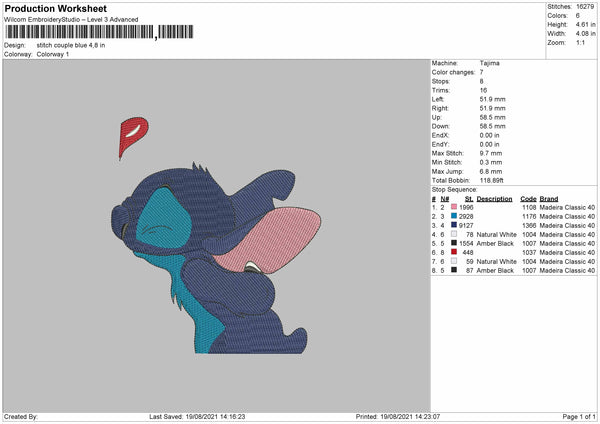Click thread code '1108' in stop 1
The width and height of the screenshot is (600, 424).
click(x=529, y=207)
